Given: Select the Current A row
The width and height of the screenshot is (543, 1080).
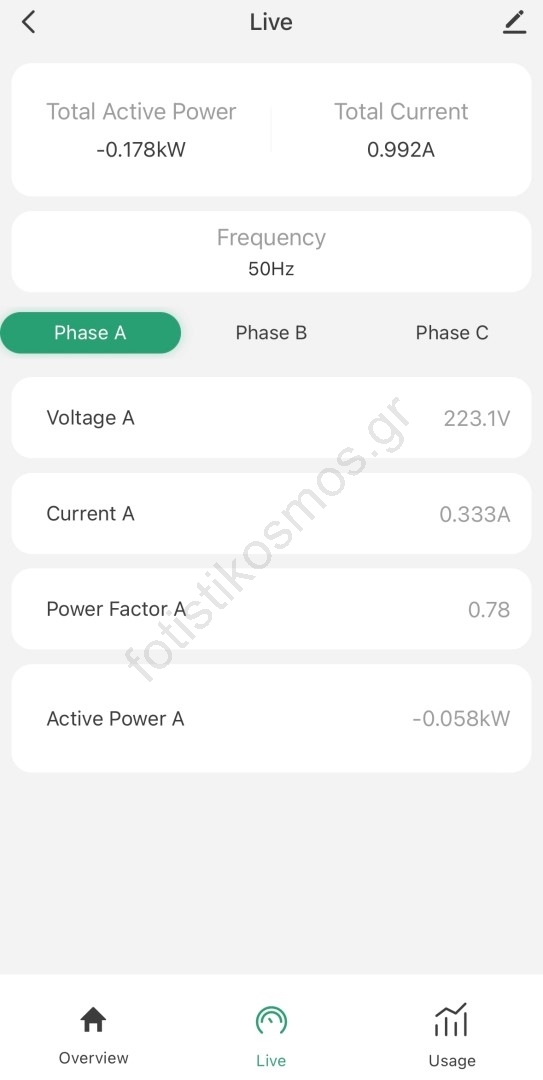Looking at the screenshot, I should (x=272, y=513).
